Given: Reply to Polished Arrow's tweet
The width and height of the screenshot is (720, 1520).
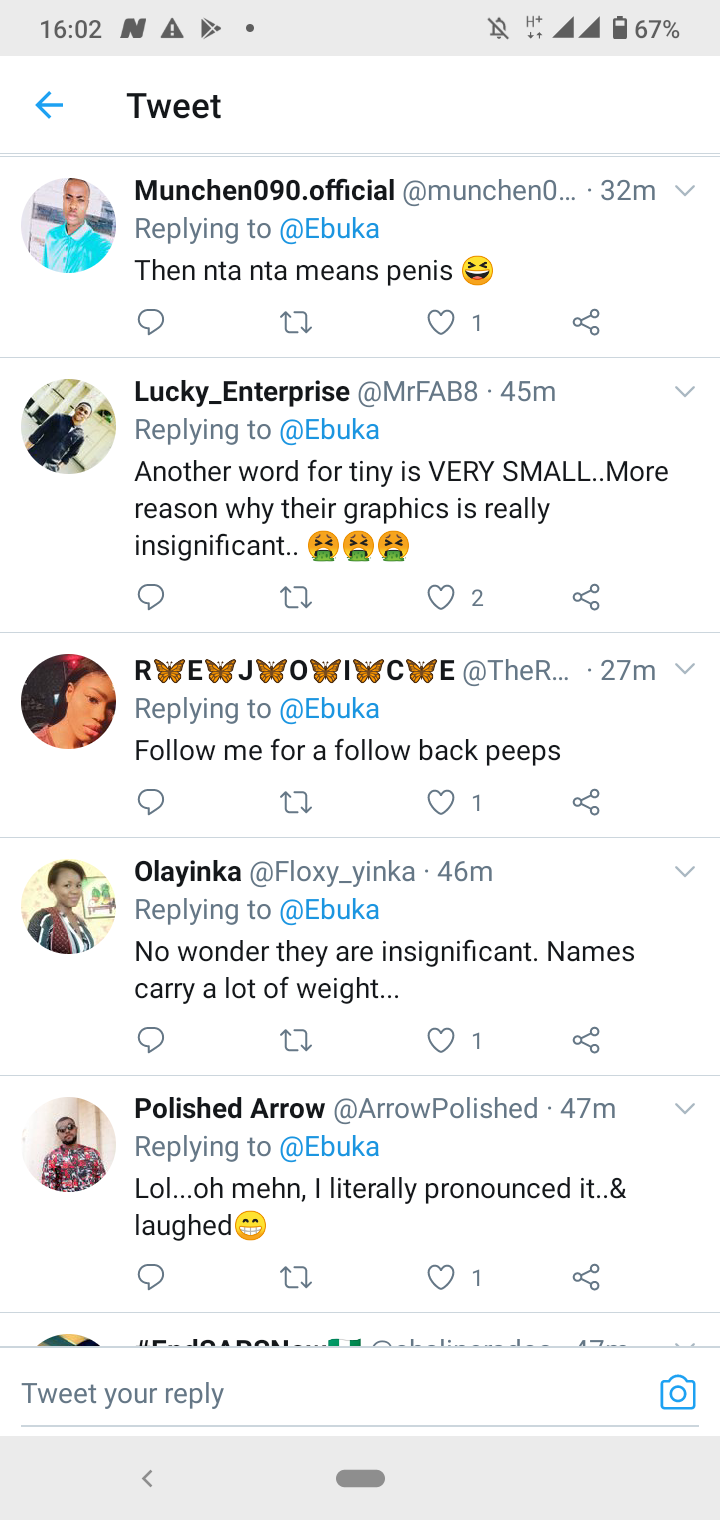Looking at the screenshot, I should pos(151,1277).
